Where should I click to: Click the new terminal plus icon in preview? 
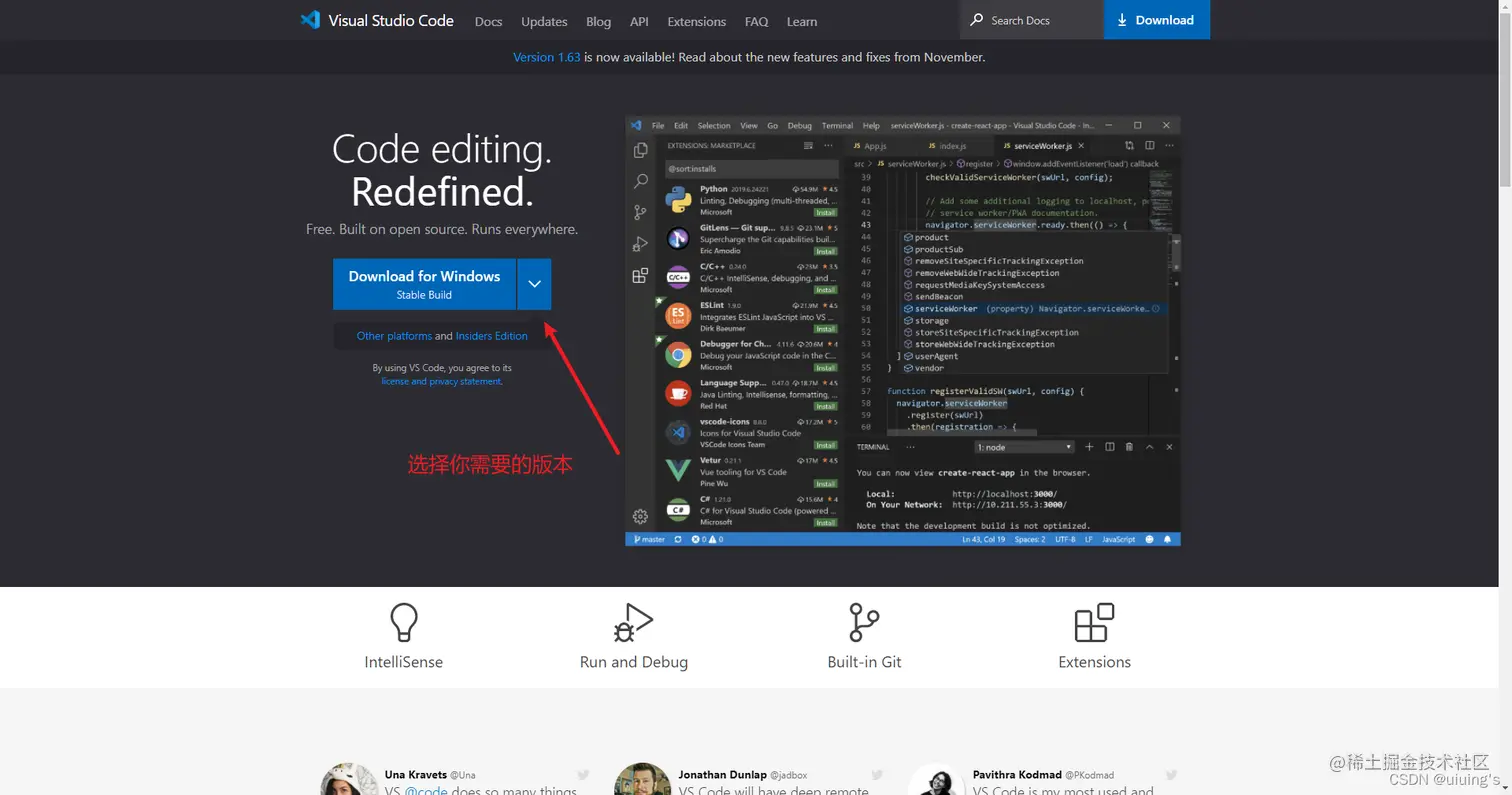click(1090, 447)
